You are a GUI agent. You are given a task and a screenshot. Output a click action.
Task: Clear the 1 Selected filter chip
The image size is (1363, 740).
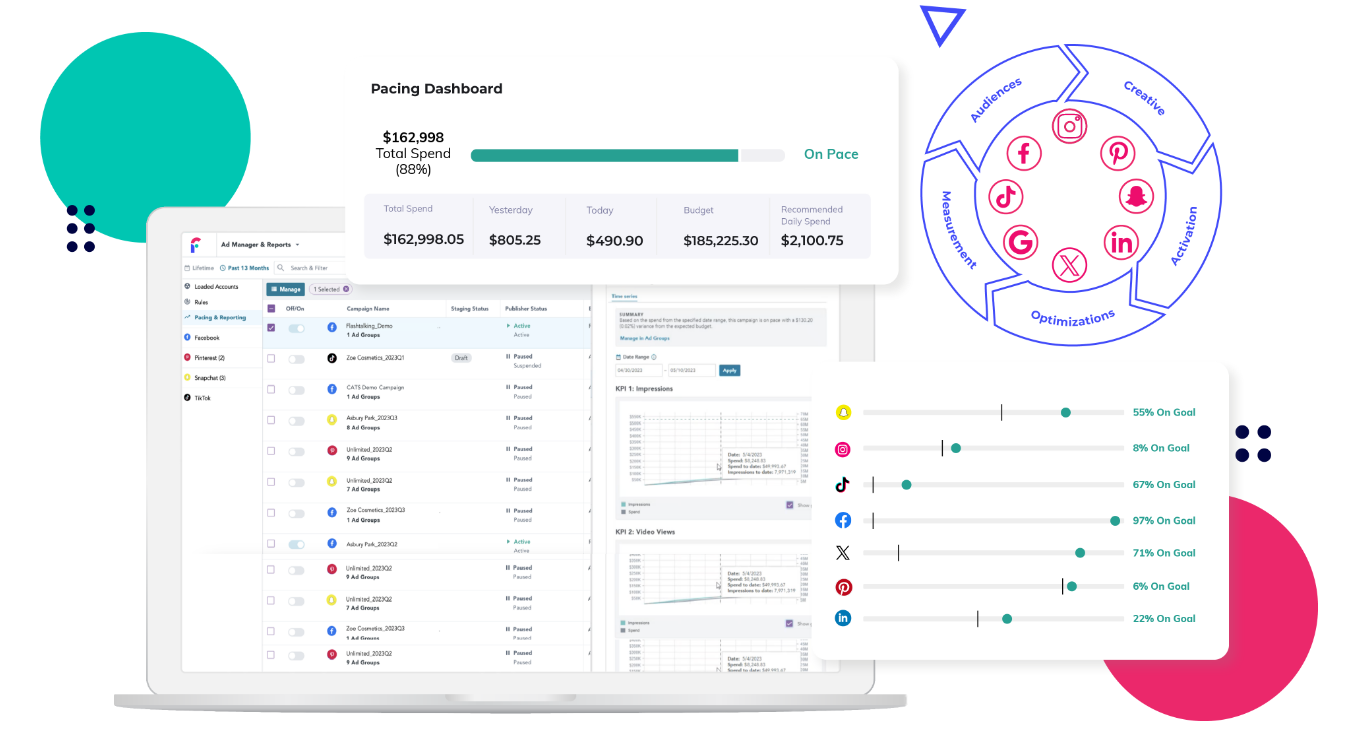tap(346, 289)
